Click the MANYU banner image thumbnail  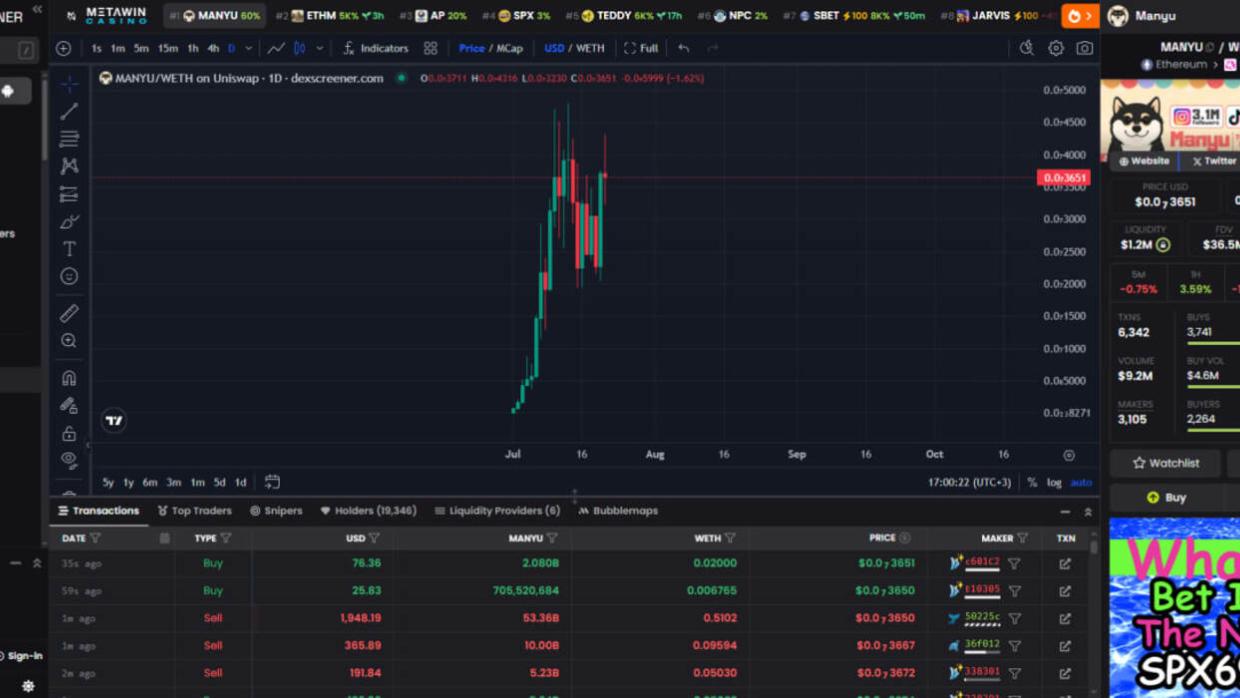[x=1170, y=115]
